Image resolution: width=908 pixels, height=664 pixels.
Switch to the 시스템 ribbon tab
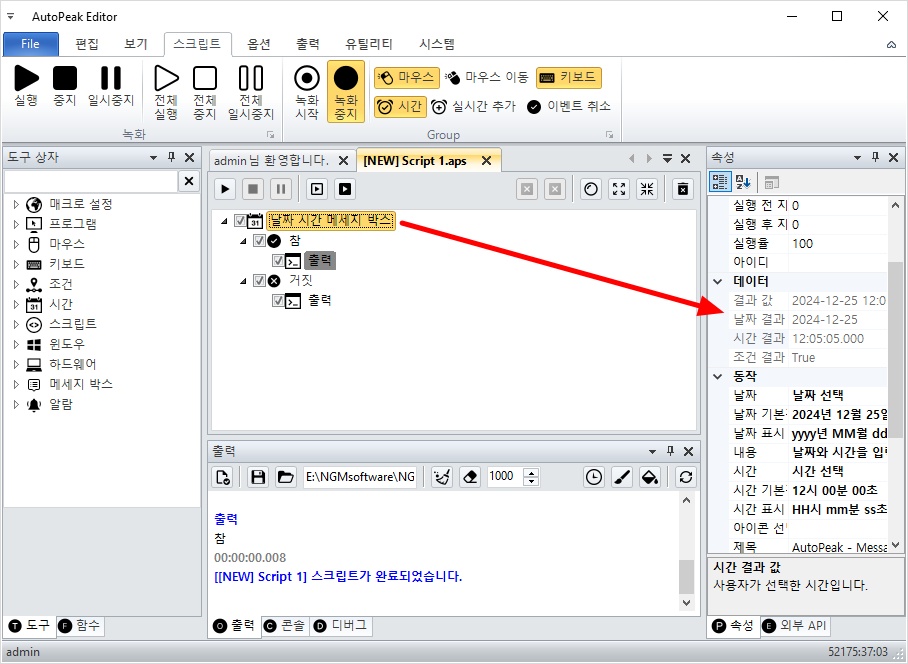pyautogui.click(x=437, y=44)
